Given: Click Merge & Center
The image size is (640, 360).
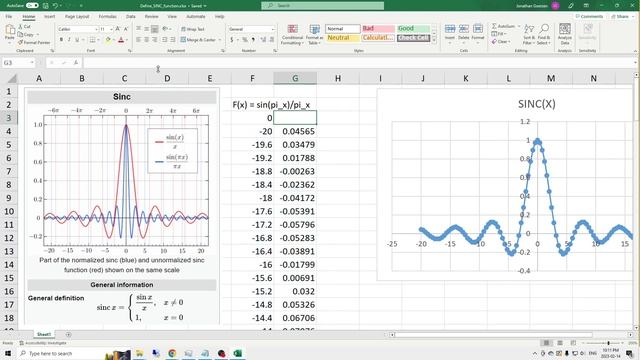Looking at the screenshot, I should (198, 40).
